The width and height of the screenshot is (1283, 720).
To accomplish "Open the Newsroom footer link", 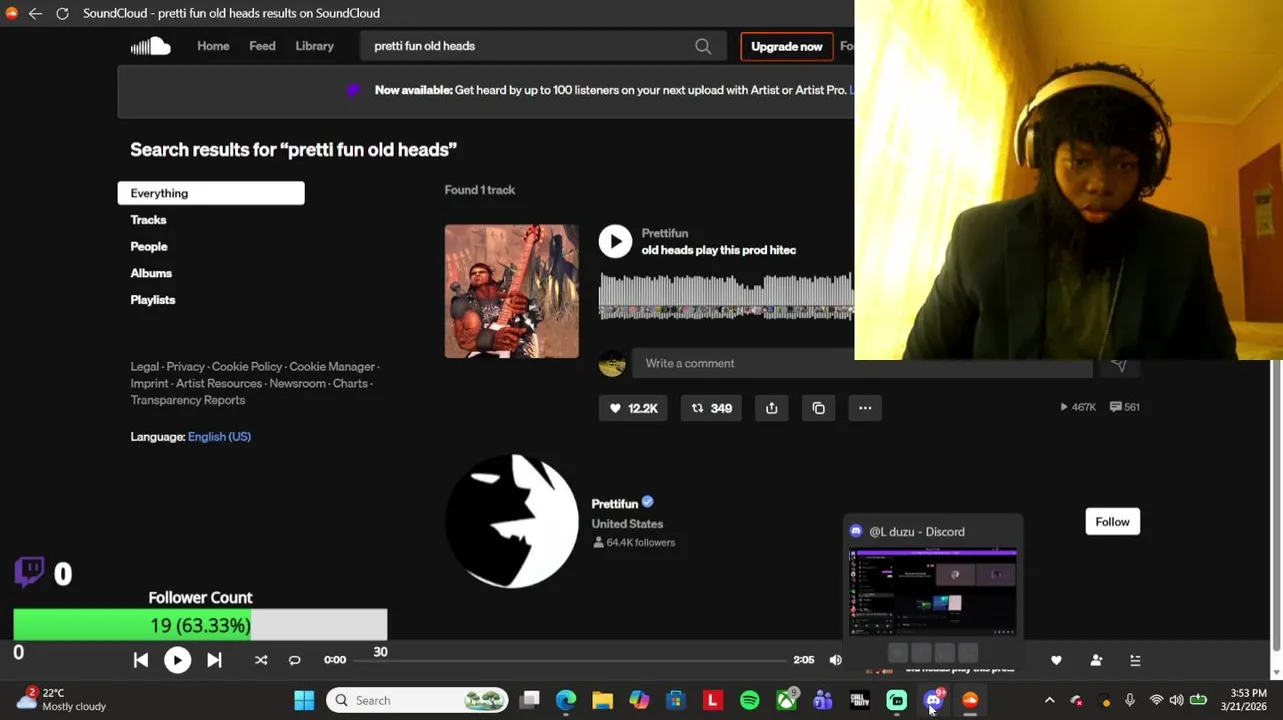I will click(x=297, y=384).
